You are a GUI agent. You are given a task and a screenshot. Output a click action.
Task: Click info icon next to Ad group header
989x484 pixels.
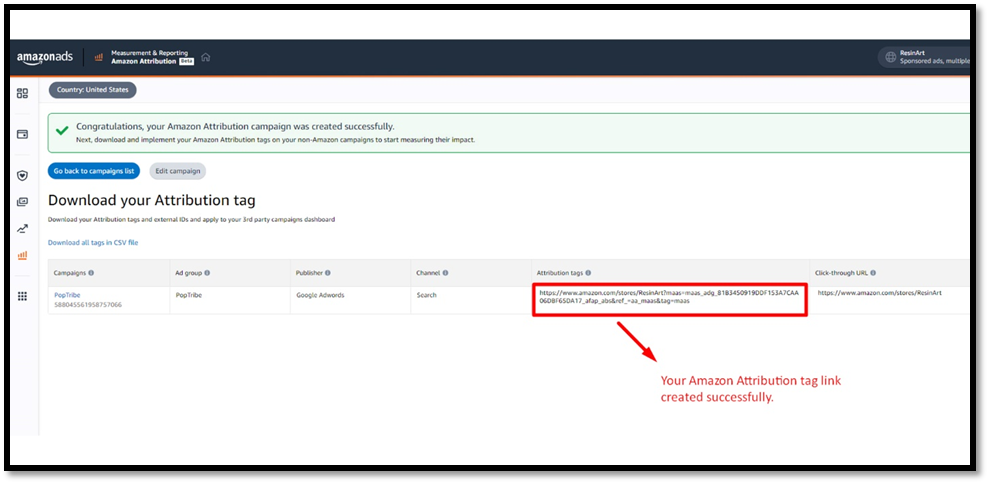(x=208, y=273)
